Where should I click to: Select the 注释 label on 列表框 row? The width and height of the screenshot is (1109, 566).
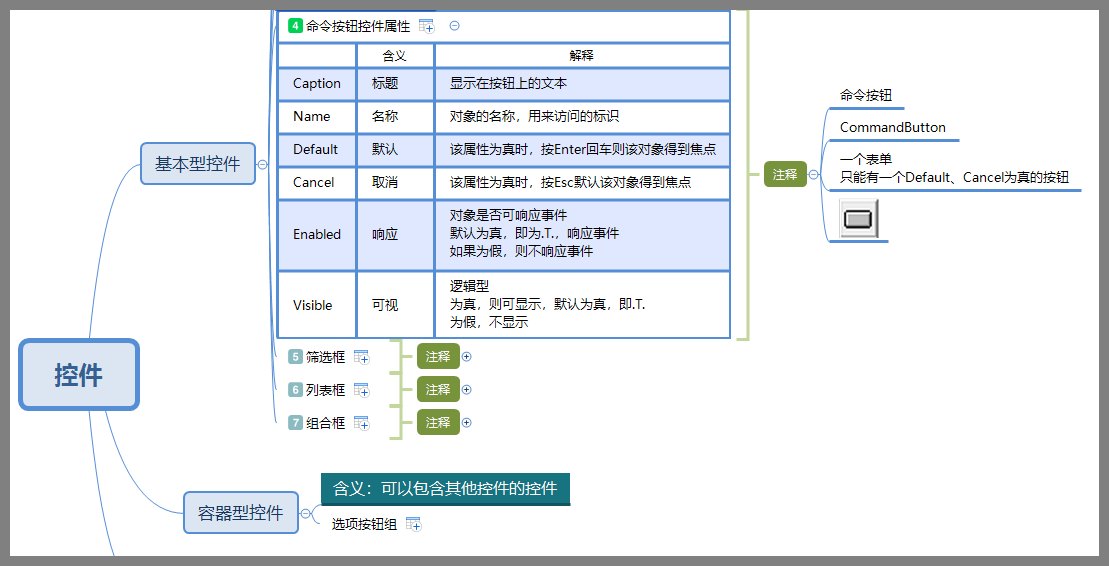(x=439, y=389)
